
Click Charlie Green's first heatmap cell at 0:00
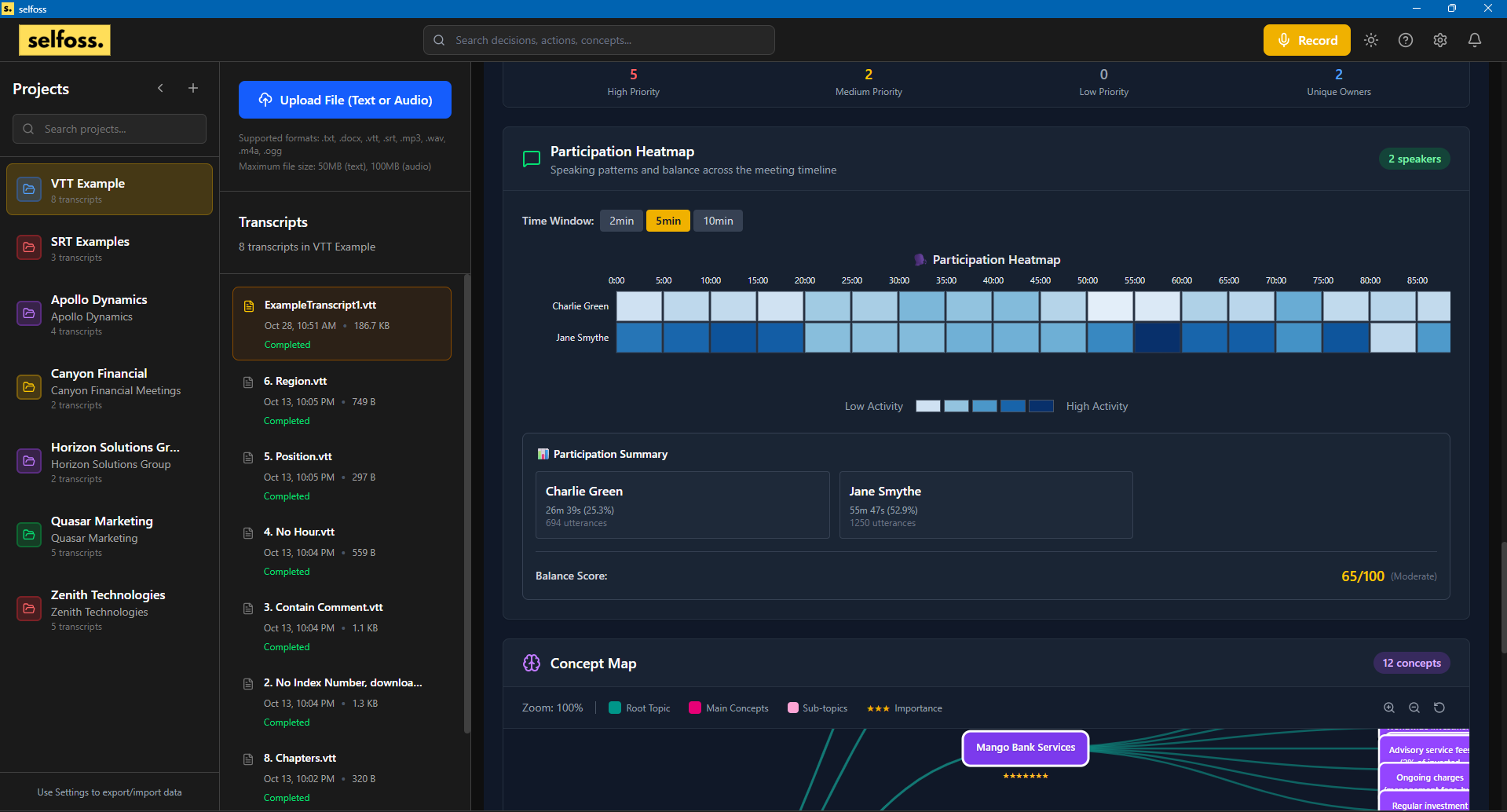pyautogui.click(x=638, y=306)
